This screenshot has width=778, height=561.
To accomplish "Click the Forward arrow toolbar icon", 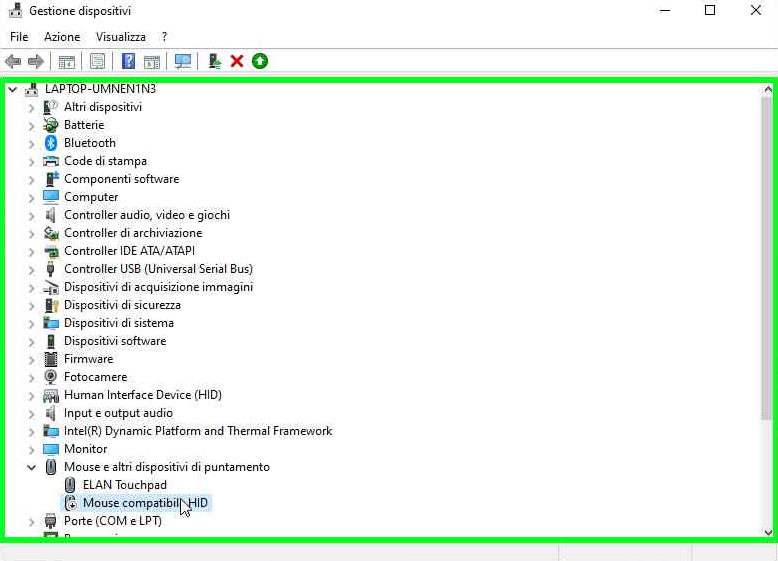I will coord(36,62).
